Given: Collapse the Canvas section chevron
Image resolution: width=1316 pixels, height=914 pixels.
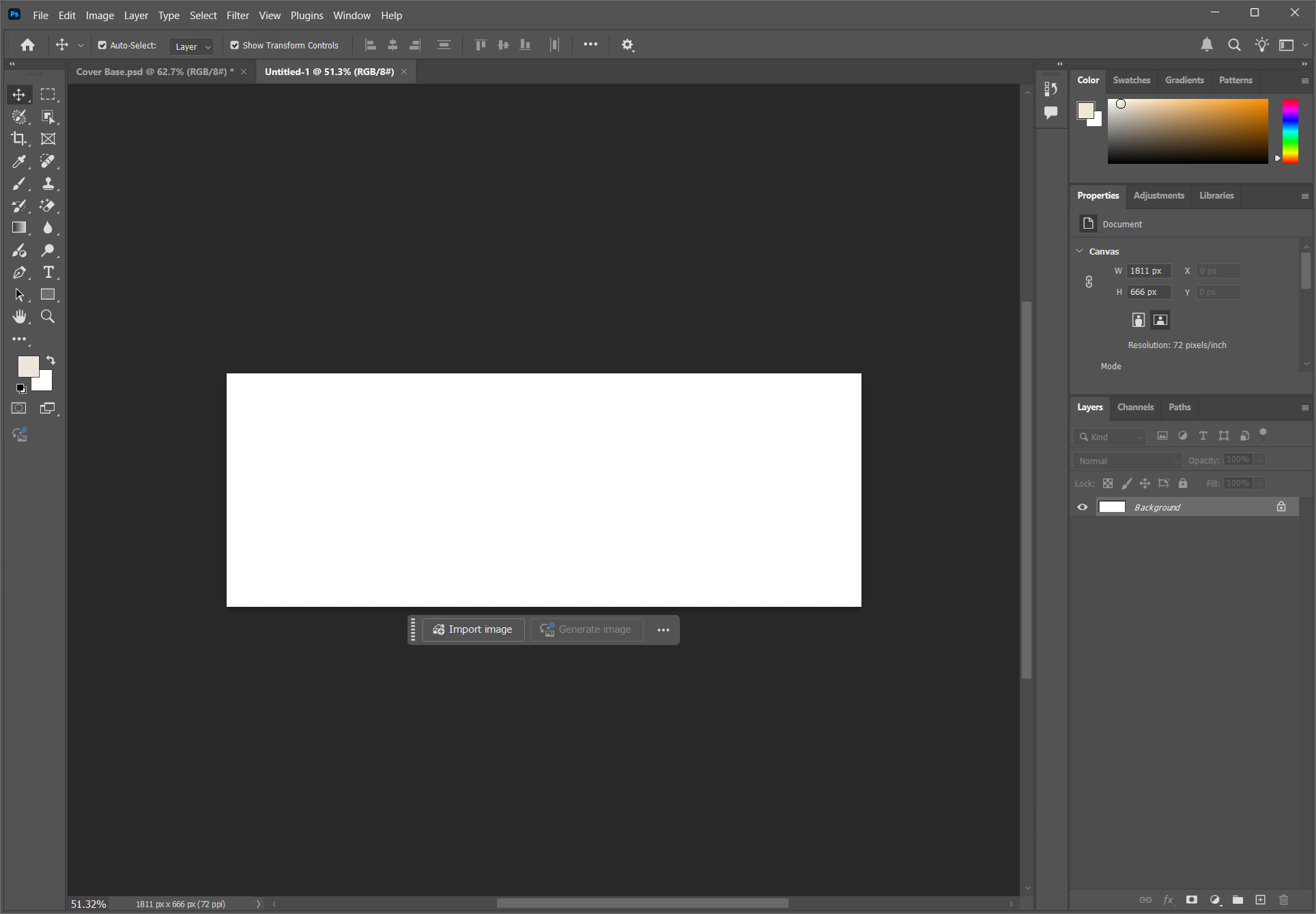Looking at the screenshot, I should click(x=1079, y=251).
